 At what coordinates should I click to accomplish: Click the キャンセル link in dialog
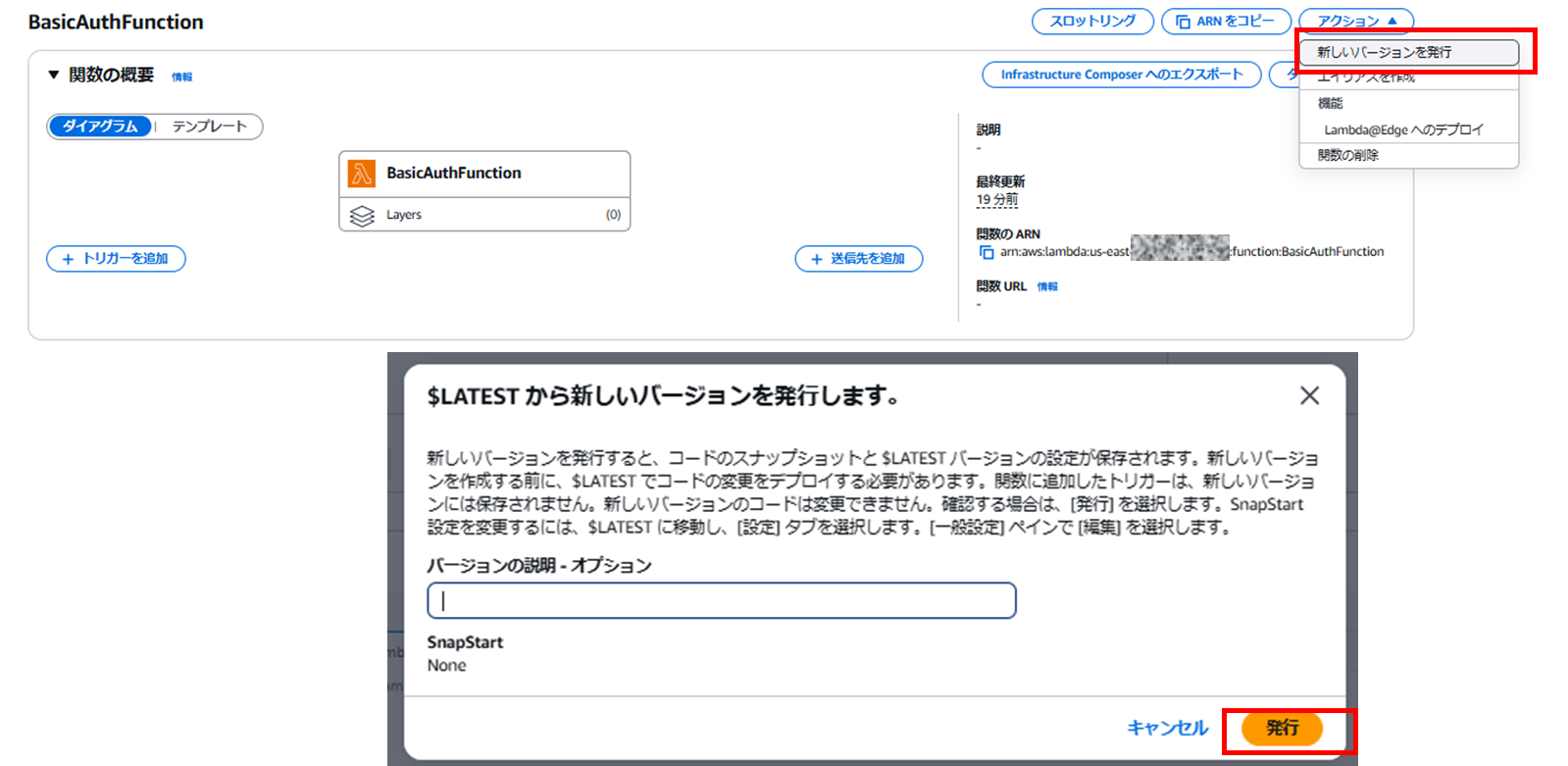1167,728
